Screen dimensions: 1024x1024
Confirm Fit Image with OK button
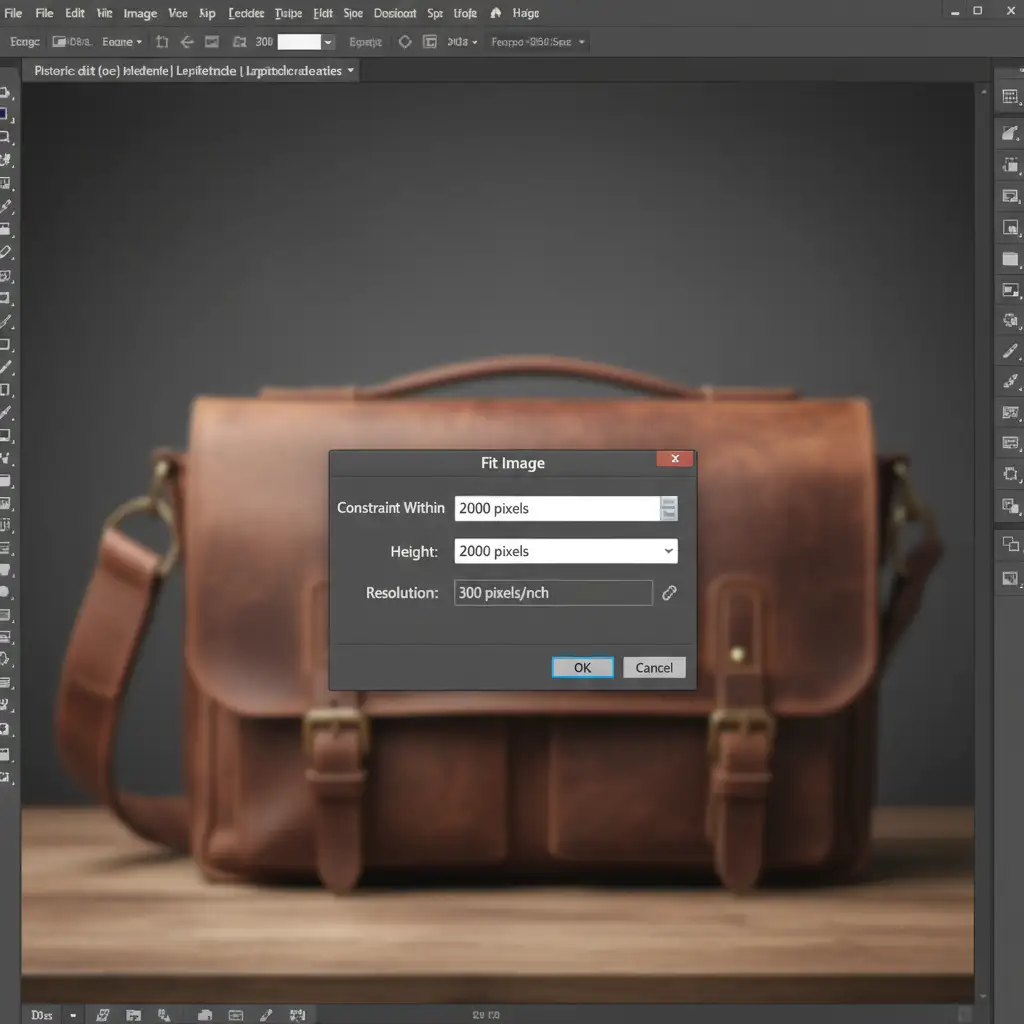582,667
